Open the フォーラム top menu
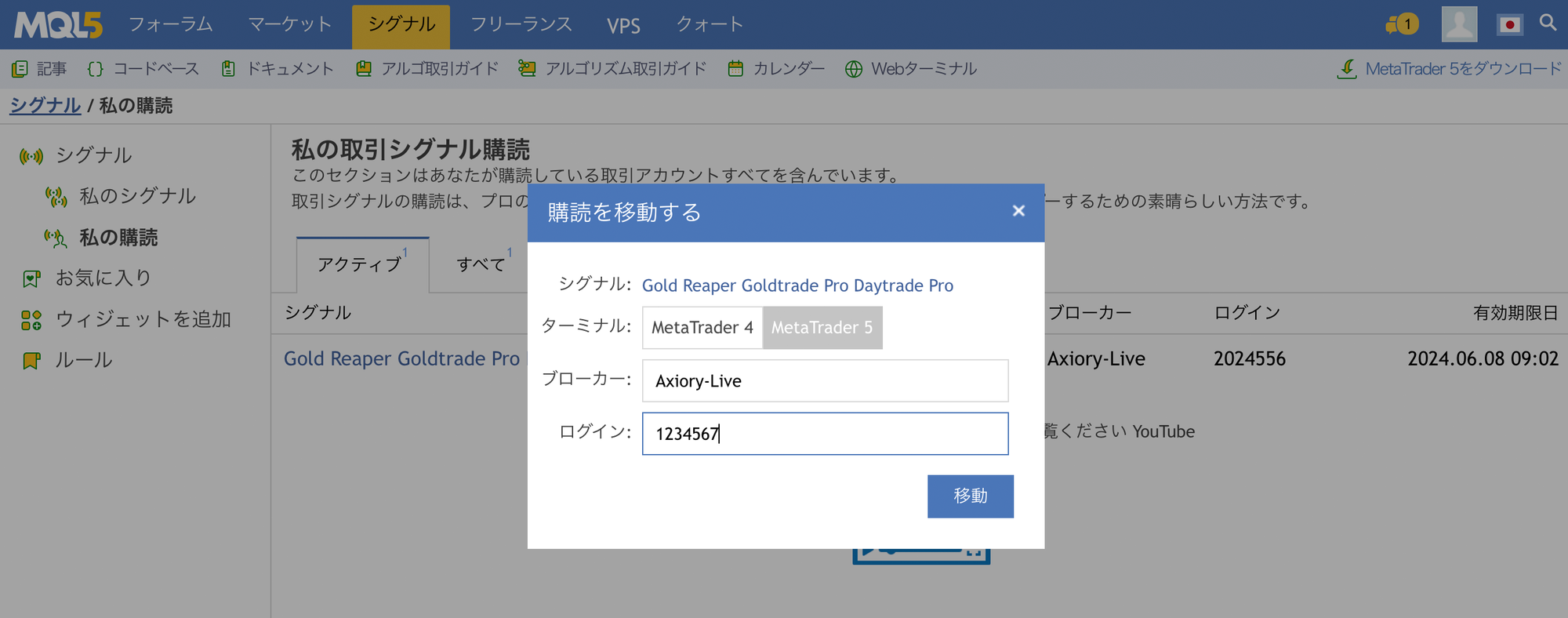 click(x=171, y=24)
